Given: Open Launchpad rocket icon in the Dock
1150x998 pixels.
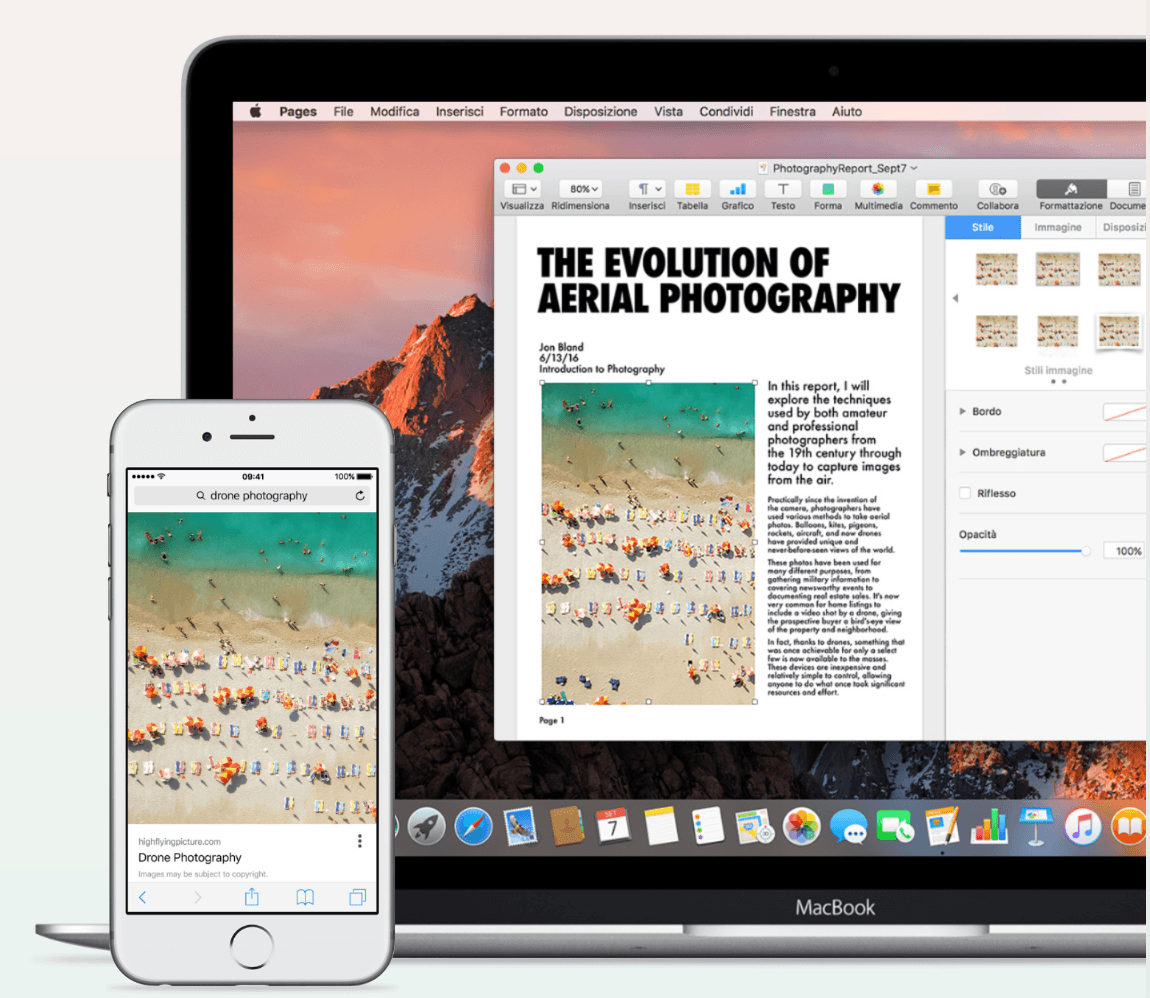Looking at the screenshot, I should coord(426,827).
